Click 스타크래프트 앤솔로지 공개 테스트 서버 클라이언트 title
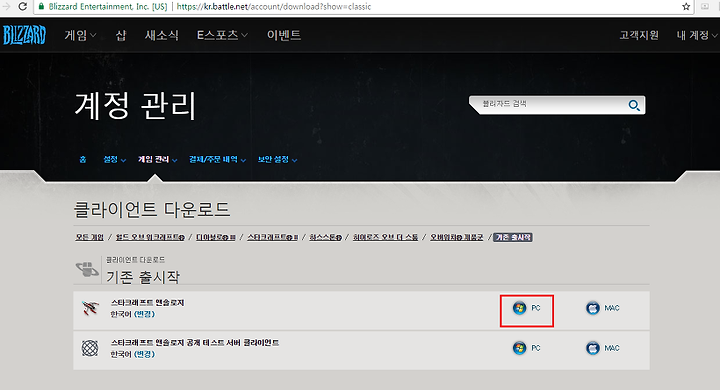Image resolution: width=720 pixels, height=390 pixels. [195, 342]
